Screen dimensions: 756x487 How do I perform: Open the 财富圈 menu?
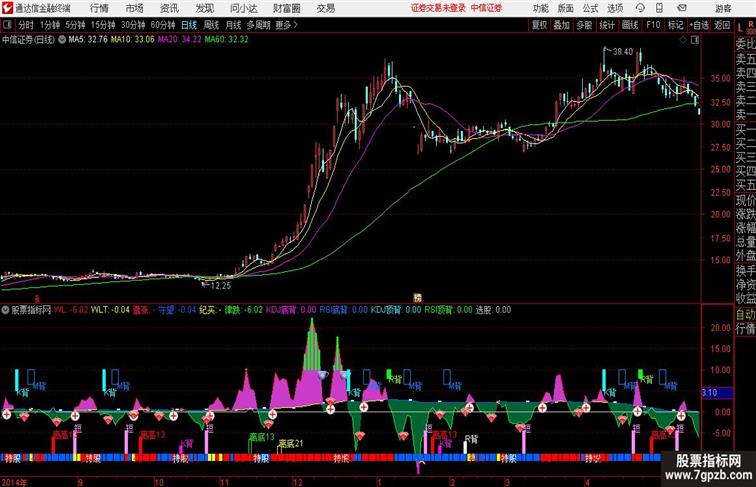286,8
